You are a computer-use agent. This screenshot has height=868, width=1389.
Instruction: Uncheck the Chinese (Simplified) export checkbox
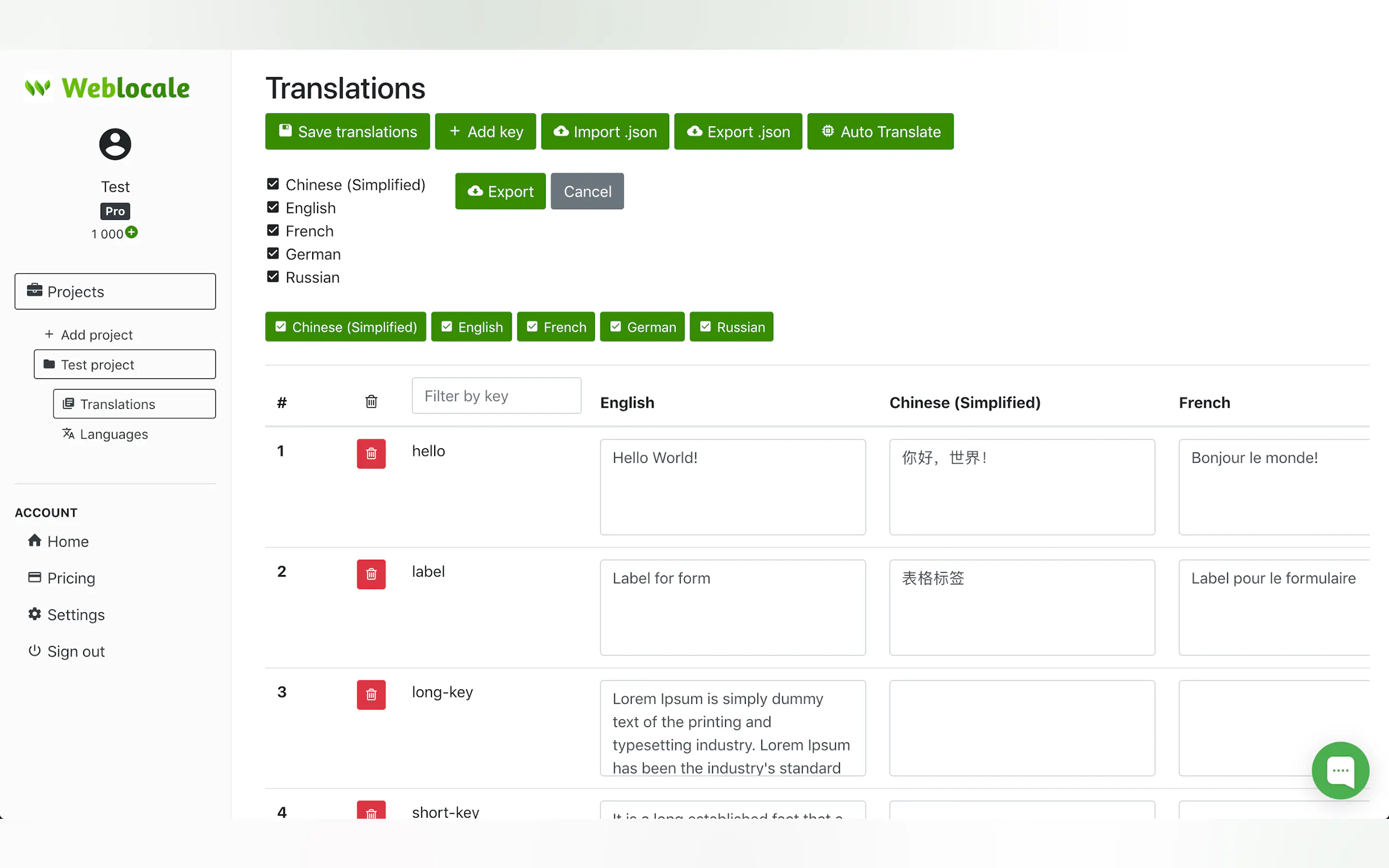(x=273, y=184)
